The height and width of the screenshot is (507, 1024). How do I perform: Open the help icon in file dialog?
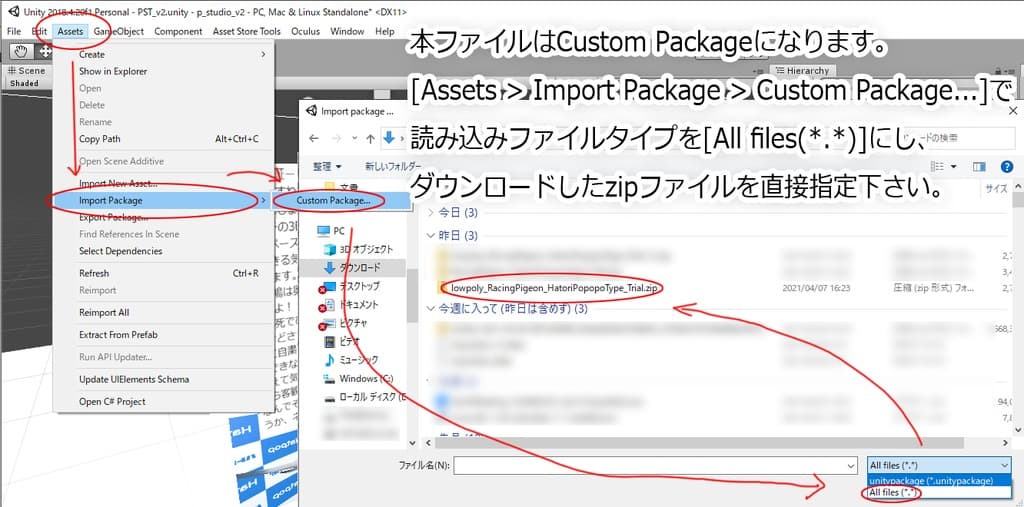point(1006,167)
